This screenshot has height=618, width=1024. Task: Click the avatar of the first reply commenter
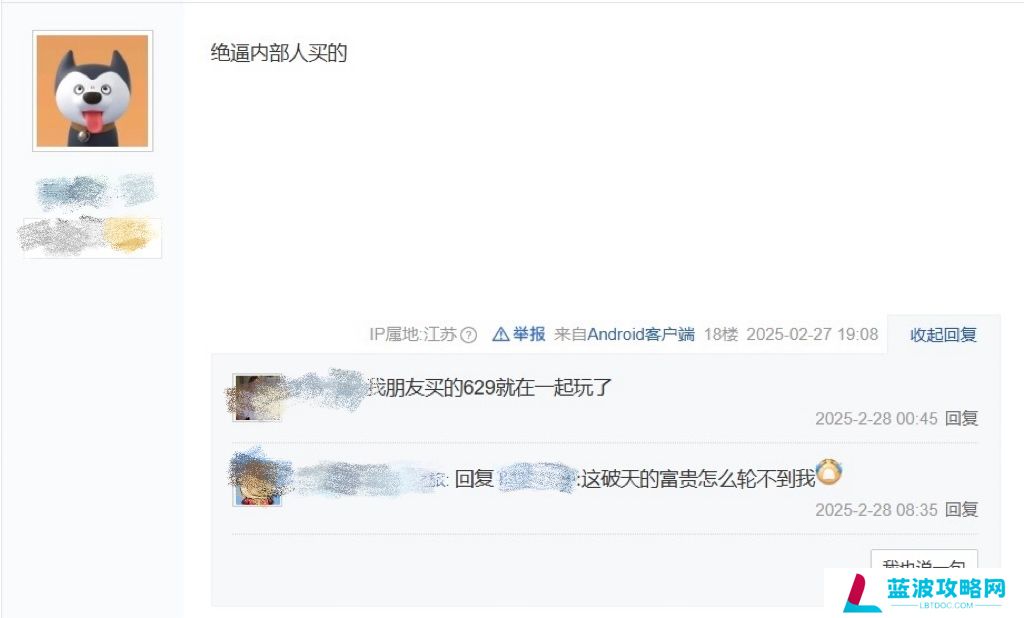[258, 398]
